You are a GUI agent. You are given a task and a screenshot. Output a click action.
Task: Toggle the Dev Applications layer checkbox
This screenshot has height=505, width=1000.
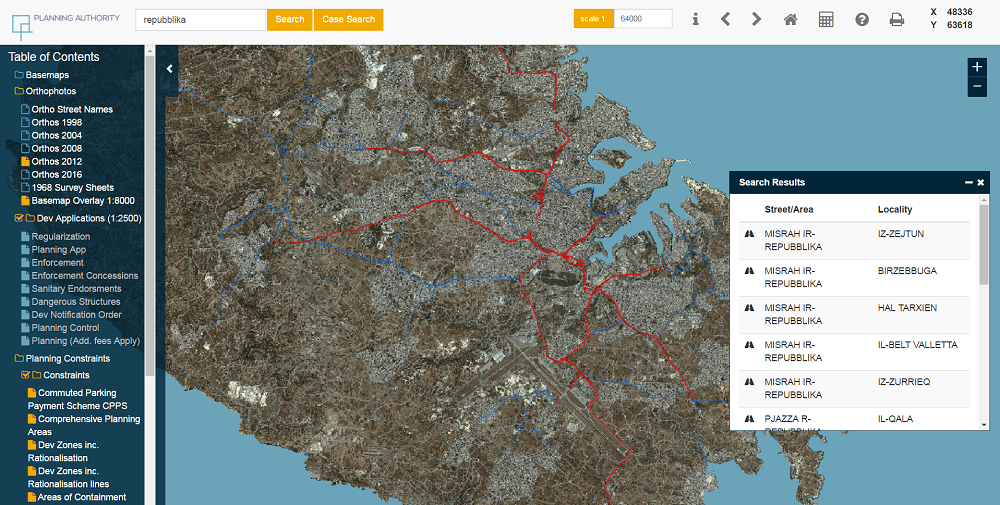[x=19, y=218]
